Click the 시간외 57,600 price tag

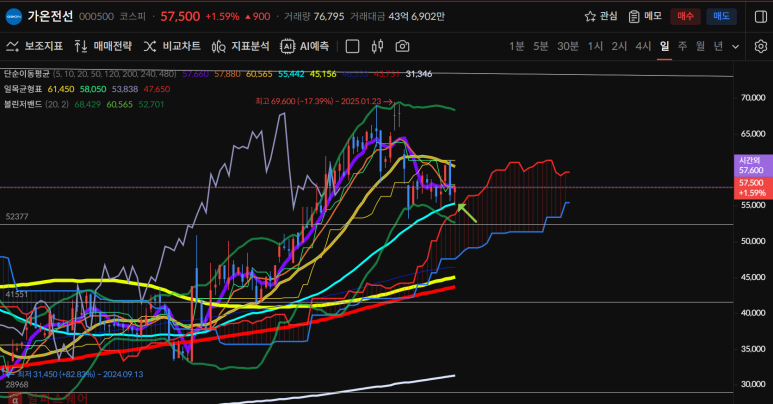(x=751, y=165)
